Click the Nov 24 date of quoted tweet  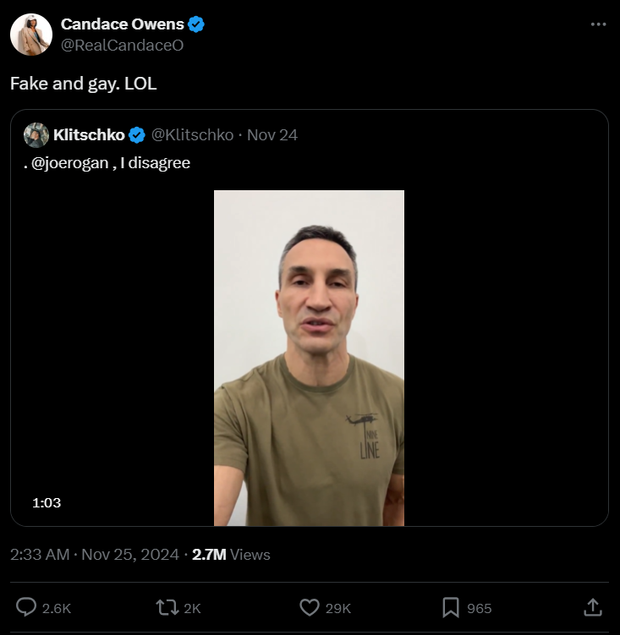(272, 135)
